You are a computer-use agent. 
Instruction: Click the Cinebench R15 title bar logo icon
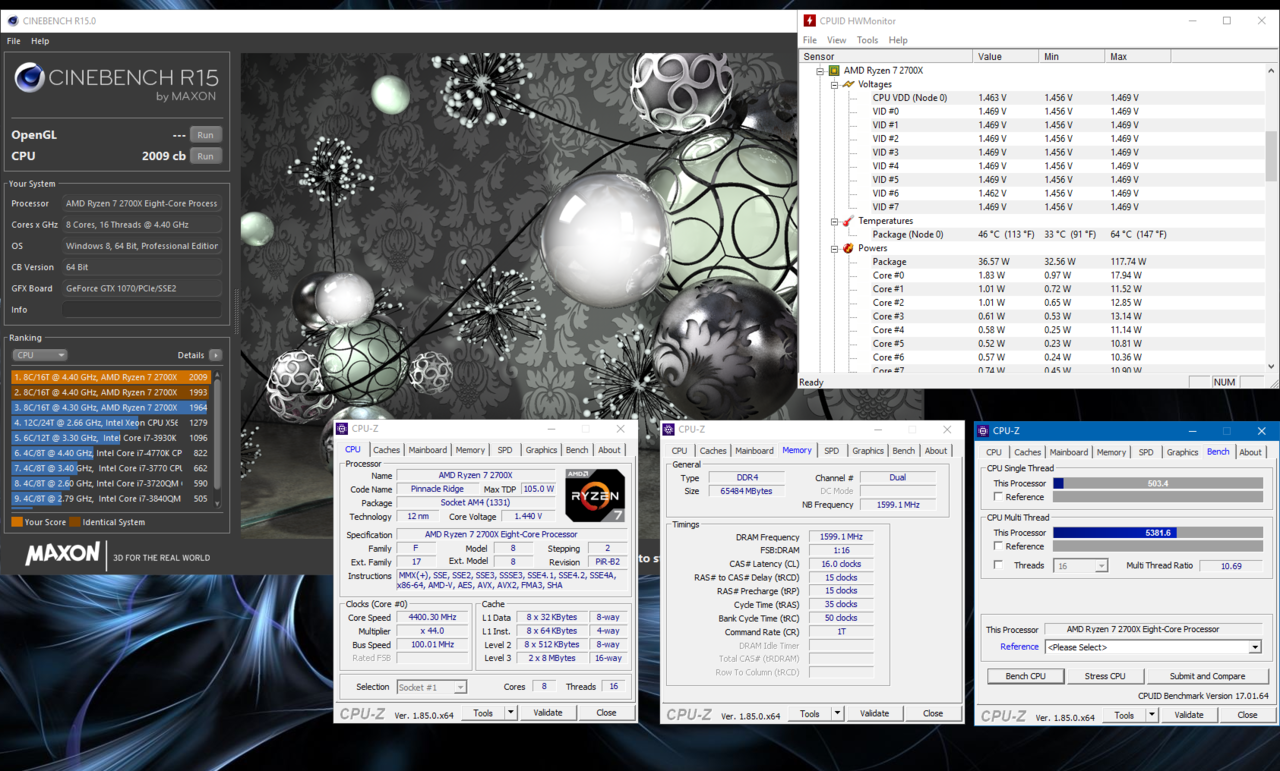tap(13, 20)
